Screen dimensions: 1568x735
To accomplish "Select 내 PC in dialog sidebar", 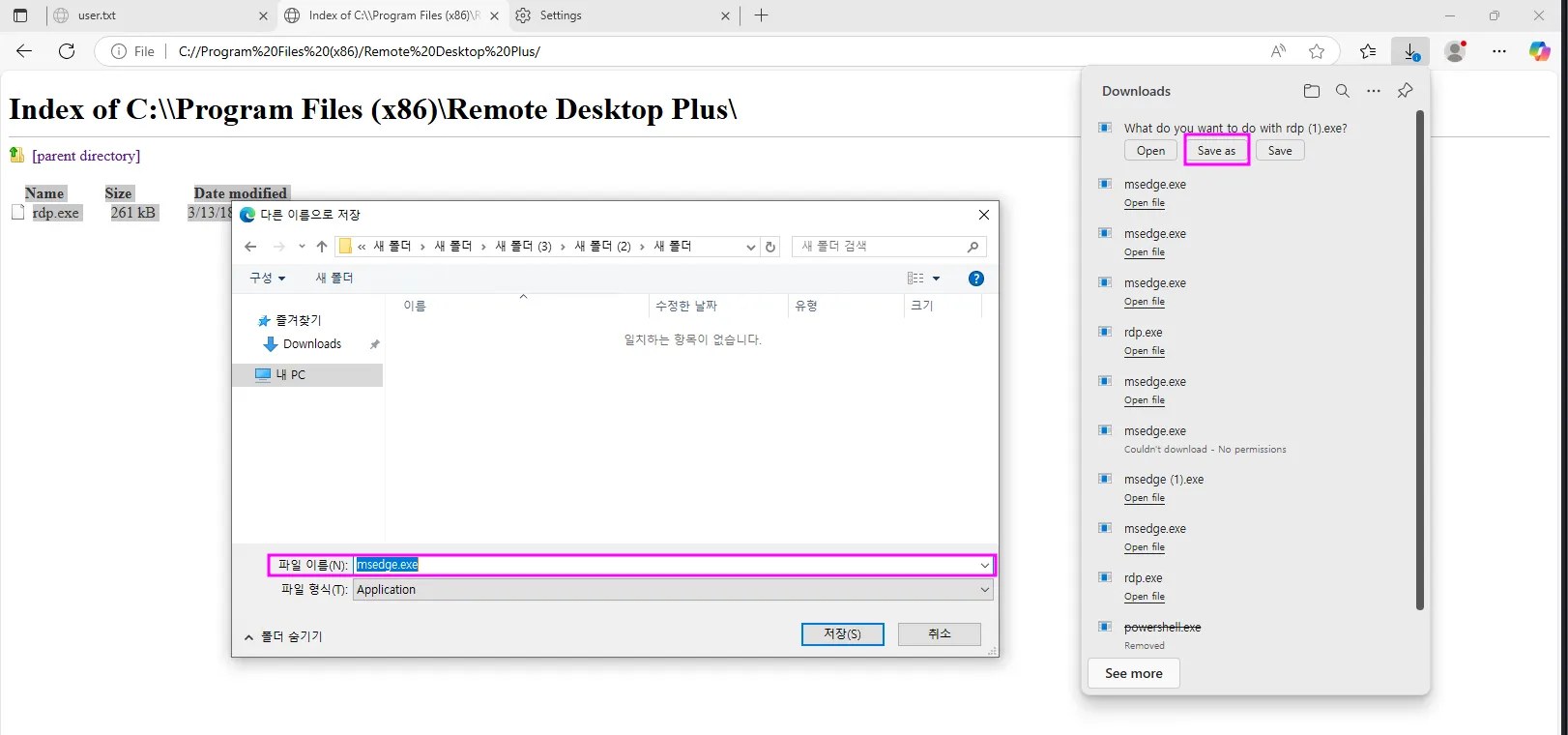I will click(x=307, y=375).
